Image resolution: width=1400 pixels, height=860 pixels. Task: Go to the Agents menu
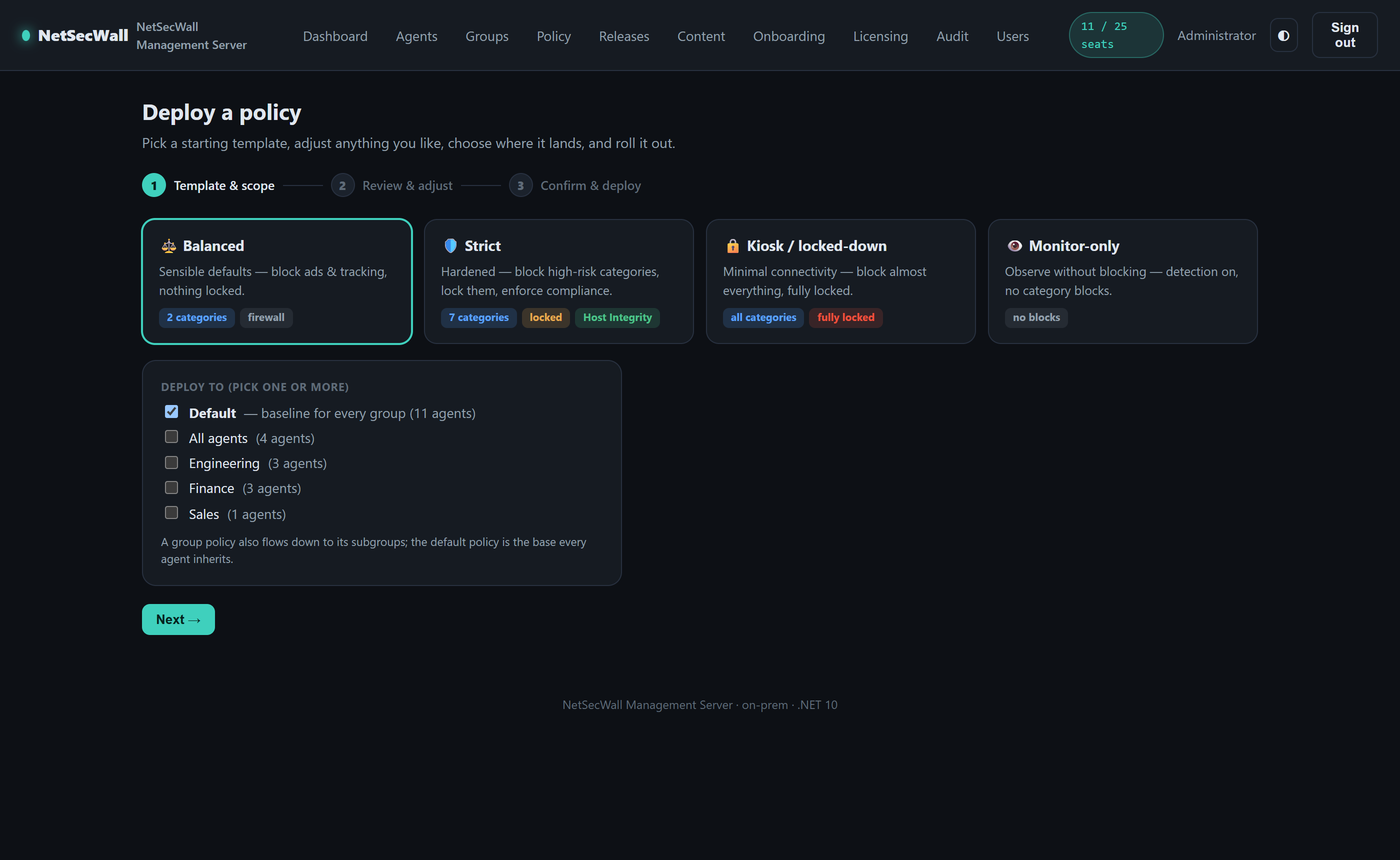tap(416, 36)
